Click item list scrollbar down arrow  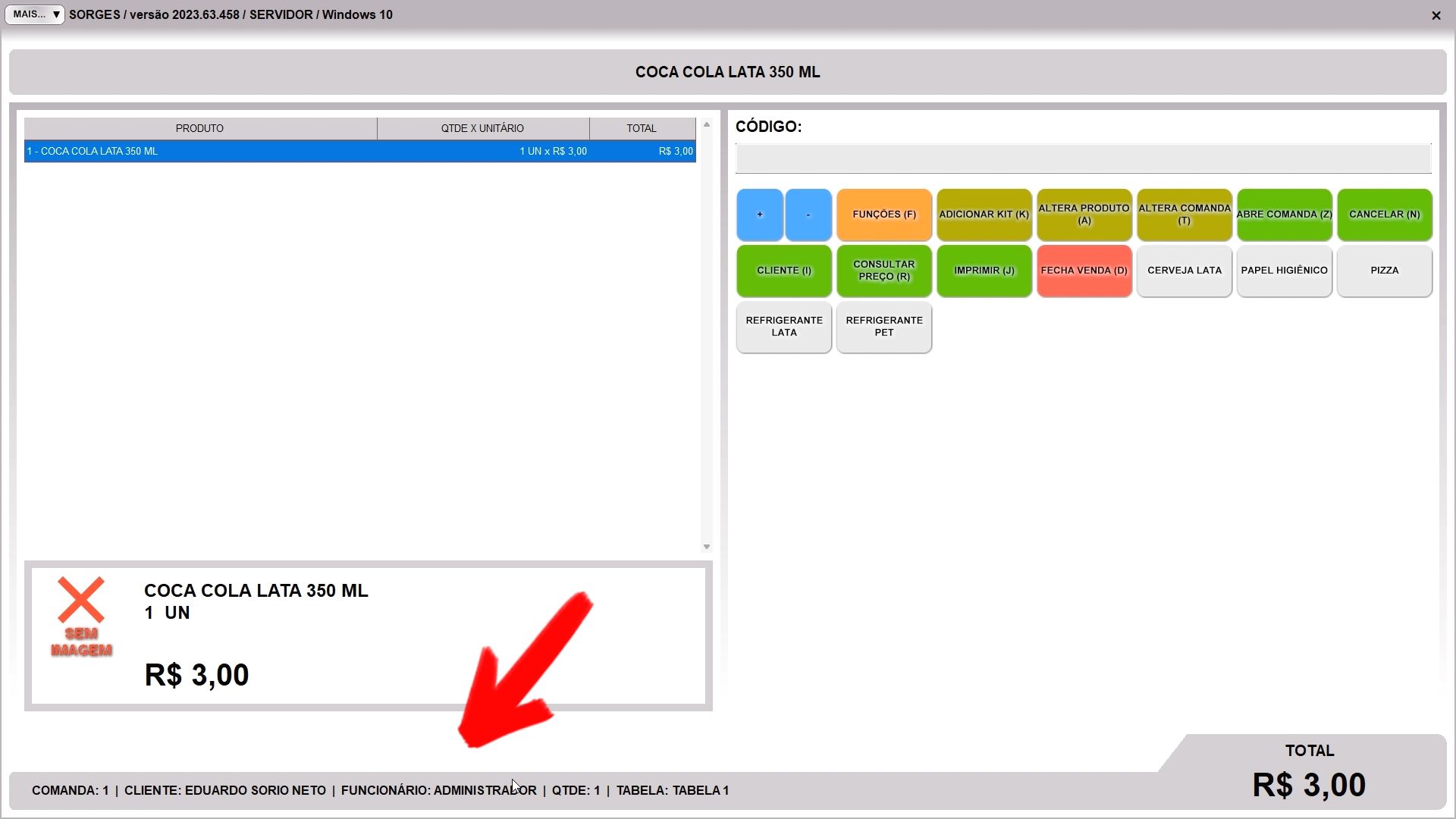707,547
